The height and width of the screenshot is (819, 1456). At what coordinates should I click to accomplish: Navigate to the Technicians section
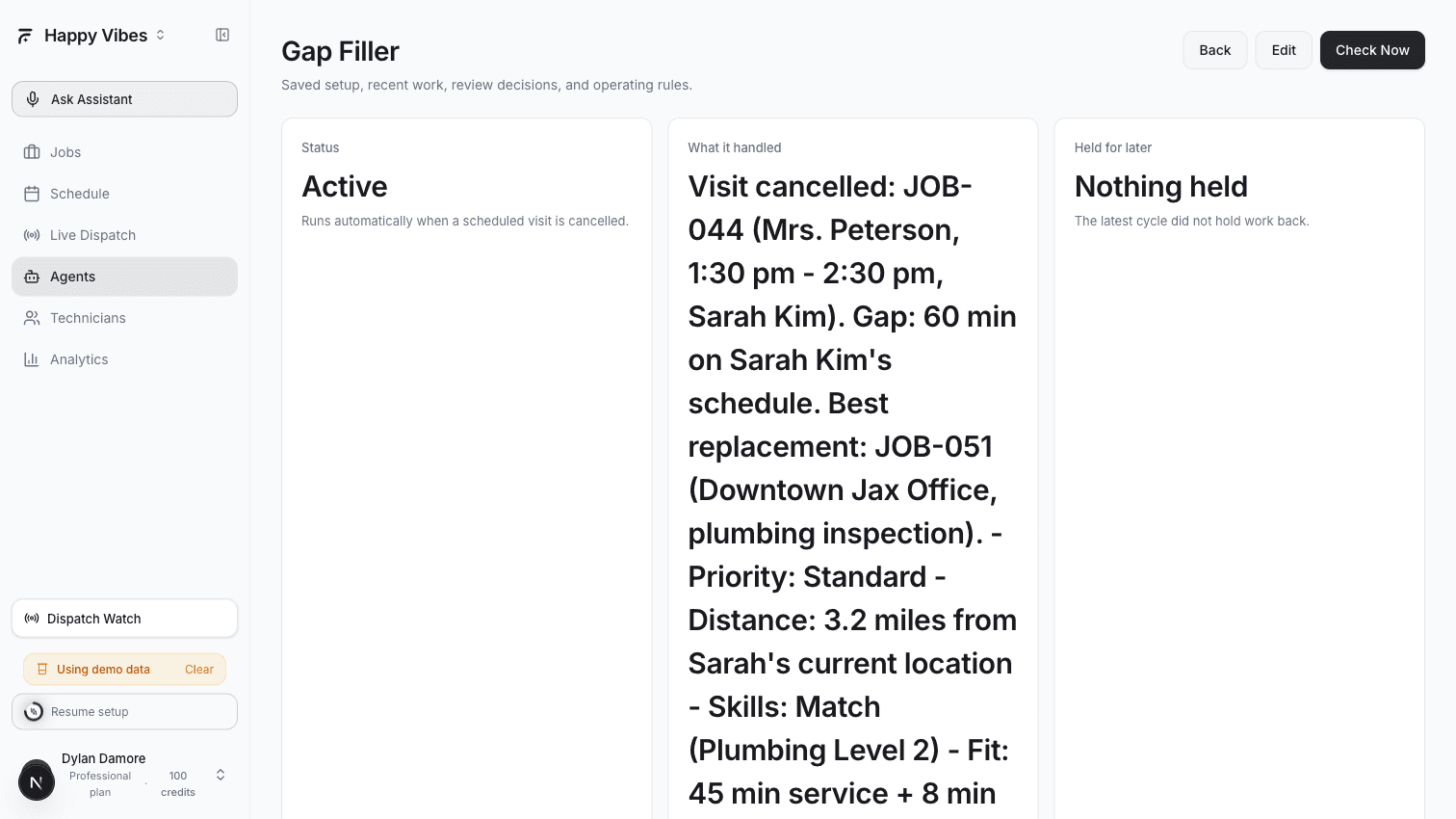[88, 318]
